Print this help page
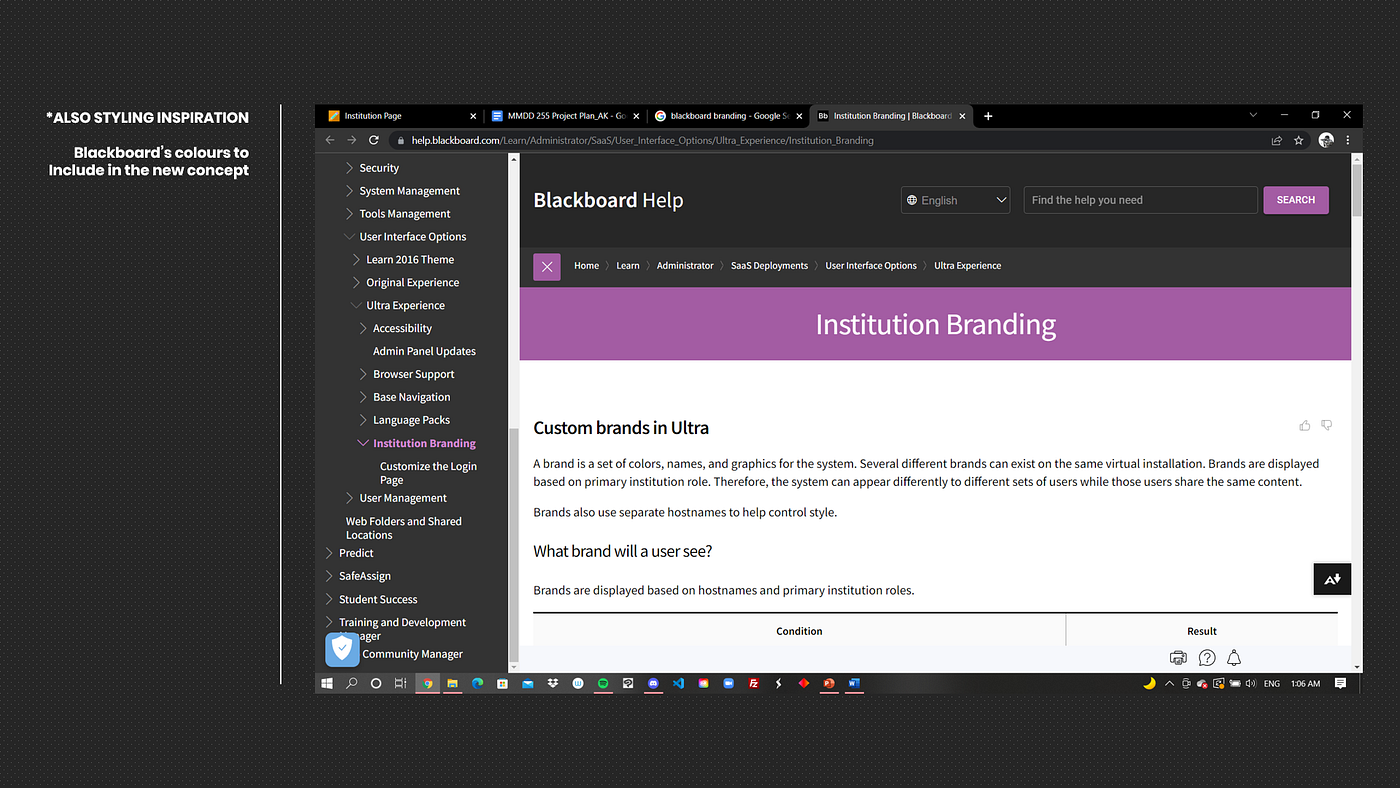The image size is (1400, 788). pyautogui.click(x=1178, y=658)
